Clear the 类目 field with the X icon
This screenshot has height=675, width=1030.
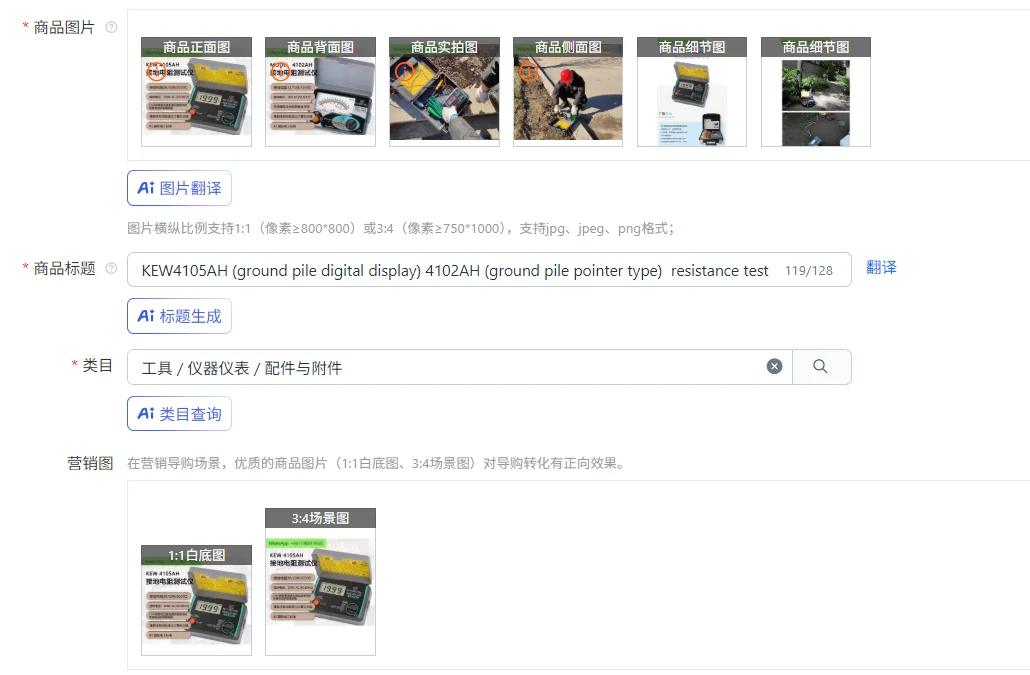point(774,366)
